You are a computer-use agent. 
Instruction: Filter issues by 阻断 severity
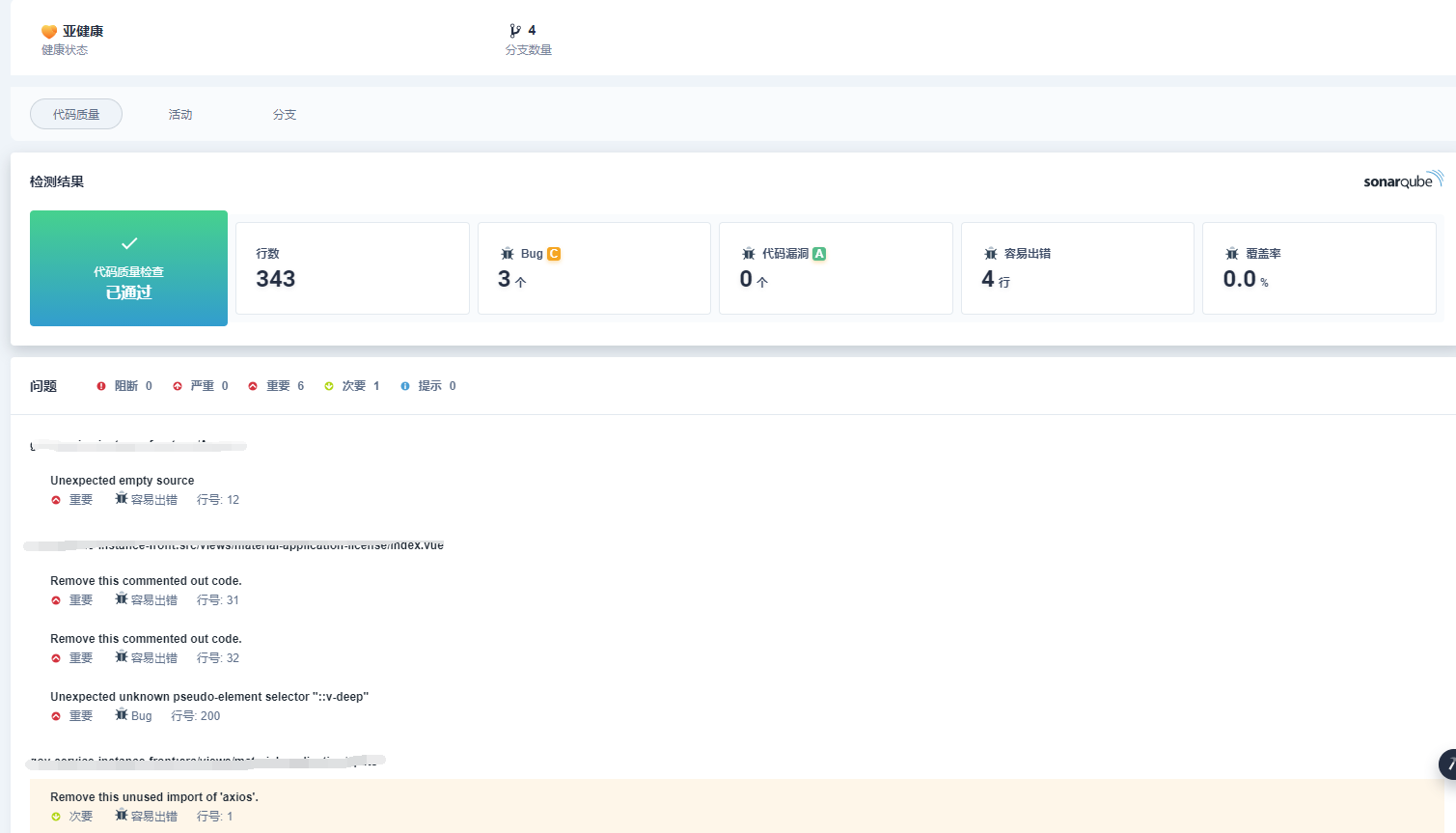click(x=124, y=386)
